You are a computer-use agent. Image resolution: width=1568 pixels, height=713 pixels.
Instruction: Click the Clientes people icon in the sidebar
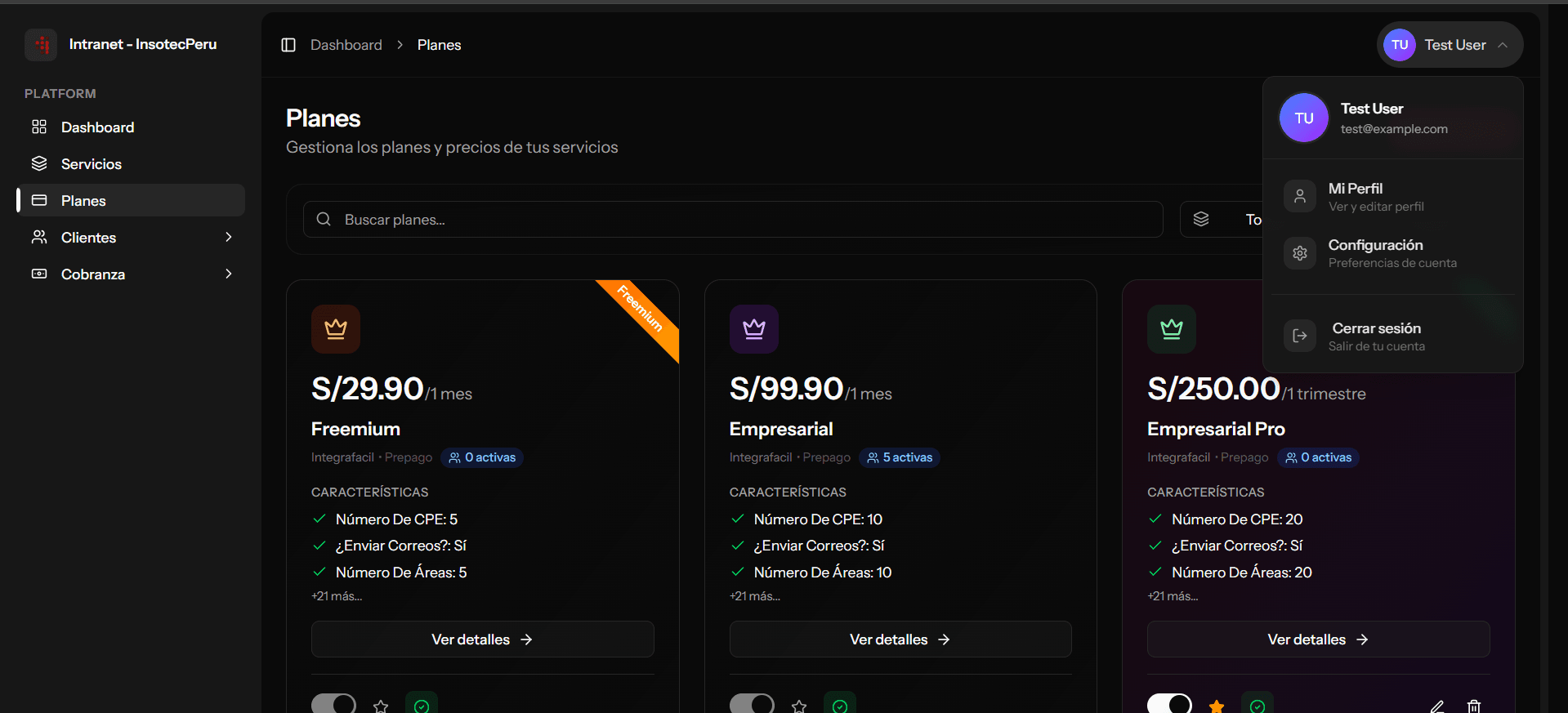pos(39,237)
